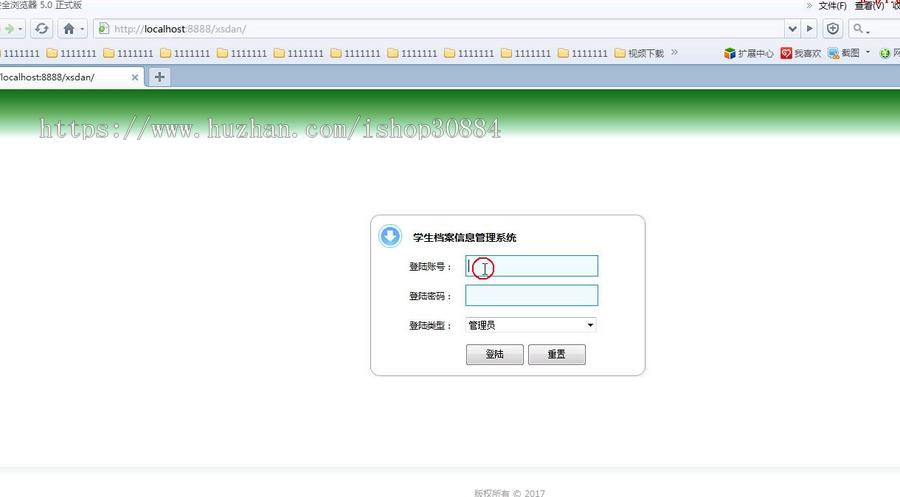Viewport: 900px width, 497px height.
Task: Show more bookmarks via the » chevron
Action: click(674, 52)
